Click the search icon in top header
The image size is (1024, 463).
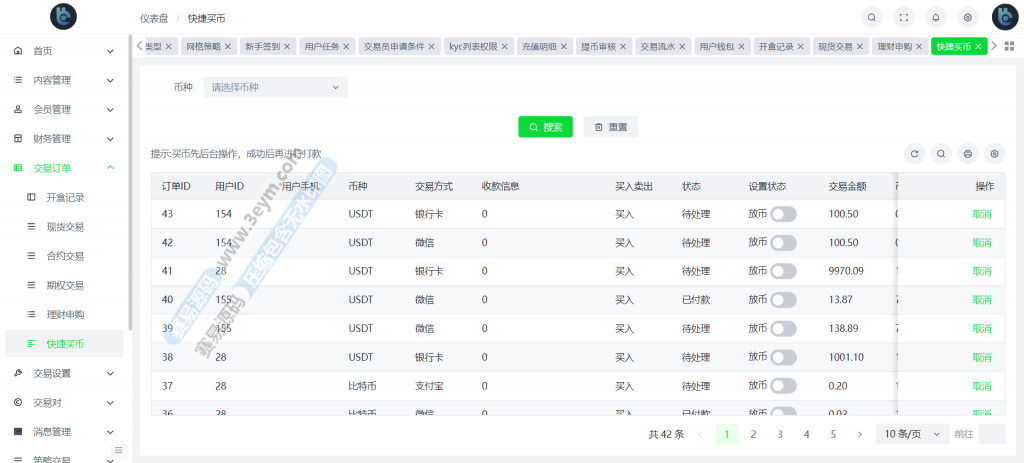[873, 17]
